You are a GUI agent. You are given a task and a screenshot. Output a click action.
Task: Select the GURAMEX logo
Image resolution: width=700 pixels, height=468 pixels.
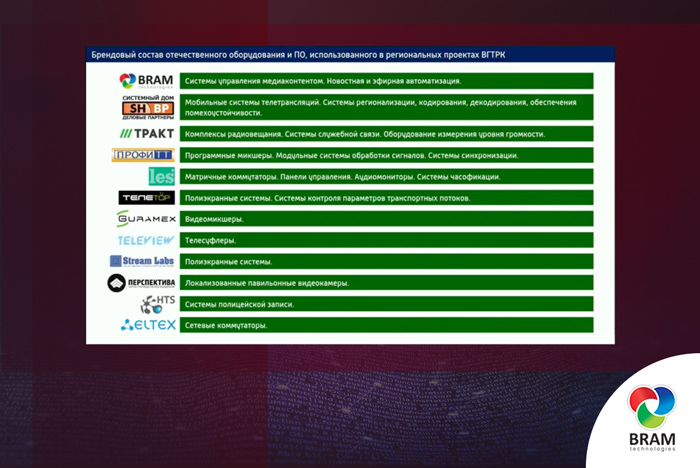pos(146,219)
